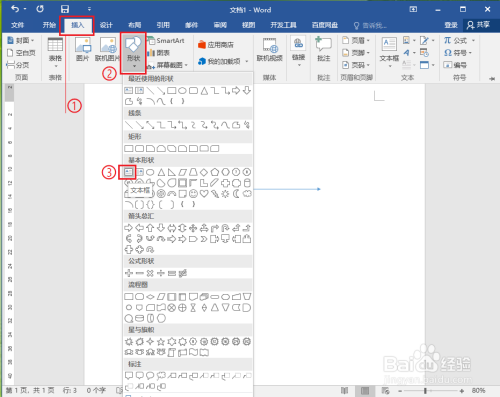Click the zoom slider handle

click(425, 391)
